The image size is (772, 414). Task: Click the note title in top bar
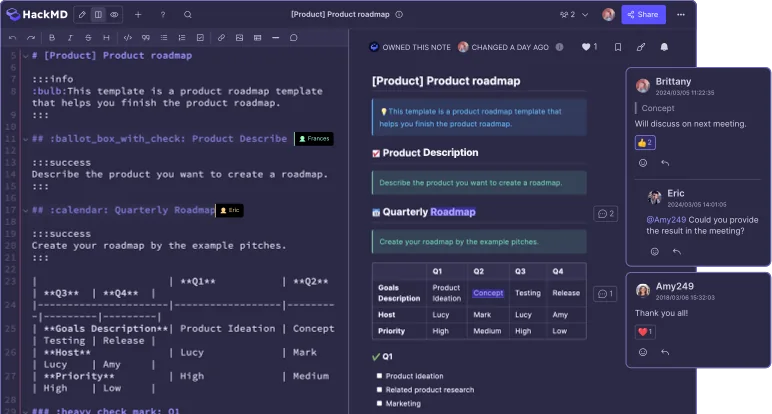pyautogui.click(x=340, y=15)
